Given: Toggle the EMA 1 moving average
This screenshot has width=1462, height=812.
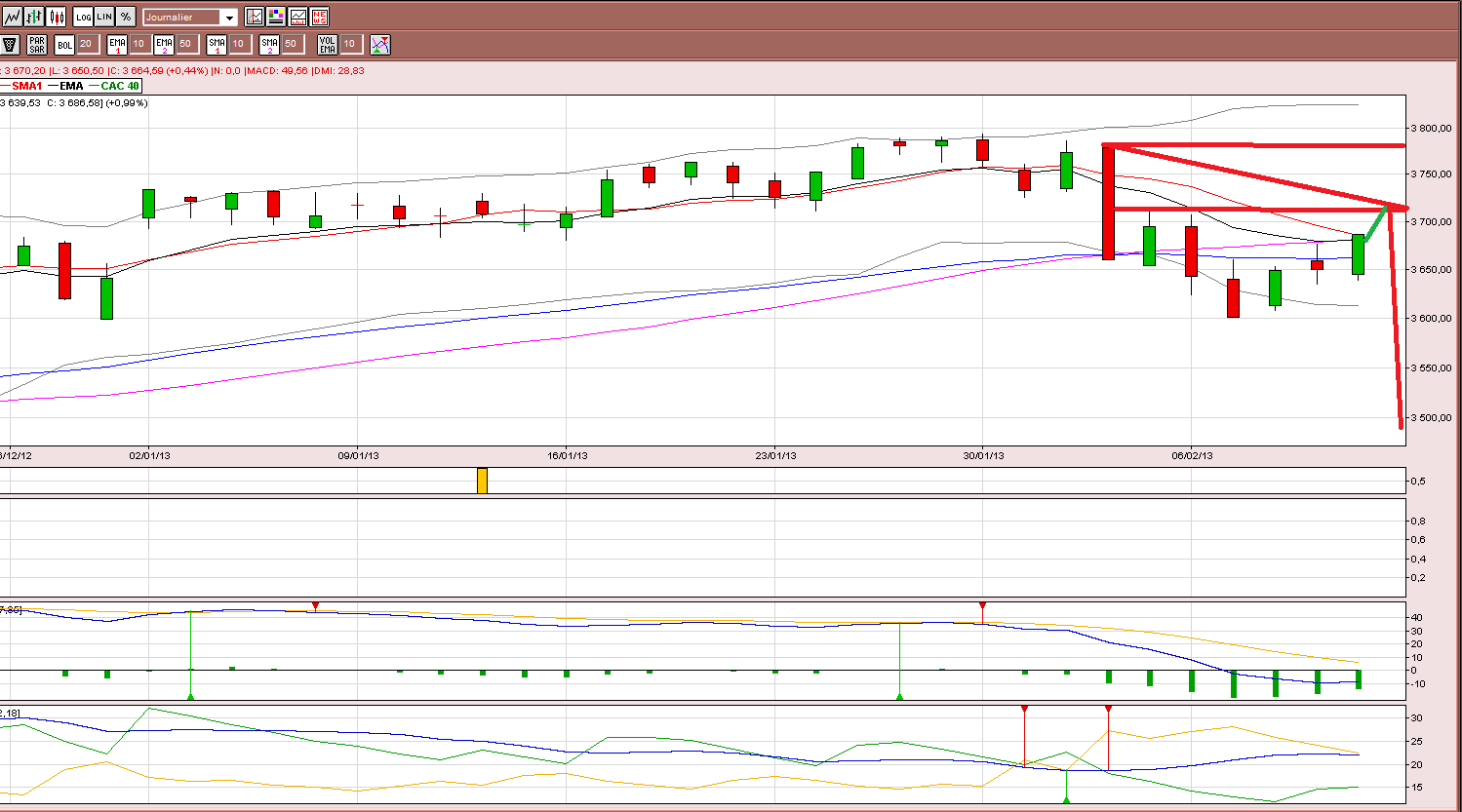Looking at the screenshot, I should [117, 44].
